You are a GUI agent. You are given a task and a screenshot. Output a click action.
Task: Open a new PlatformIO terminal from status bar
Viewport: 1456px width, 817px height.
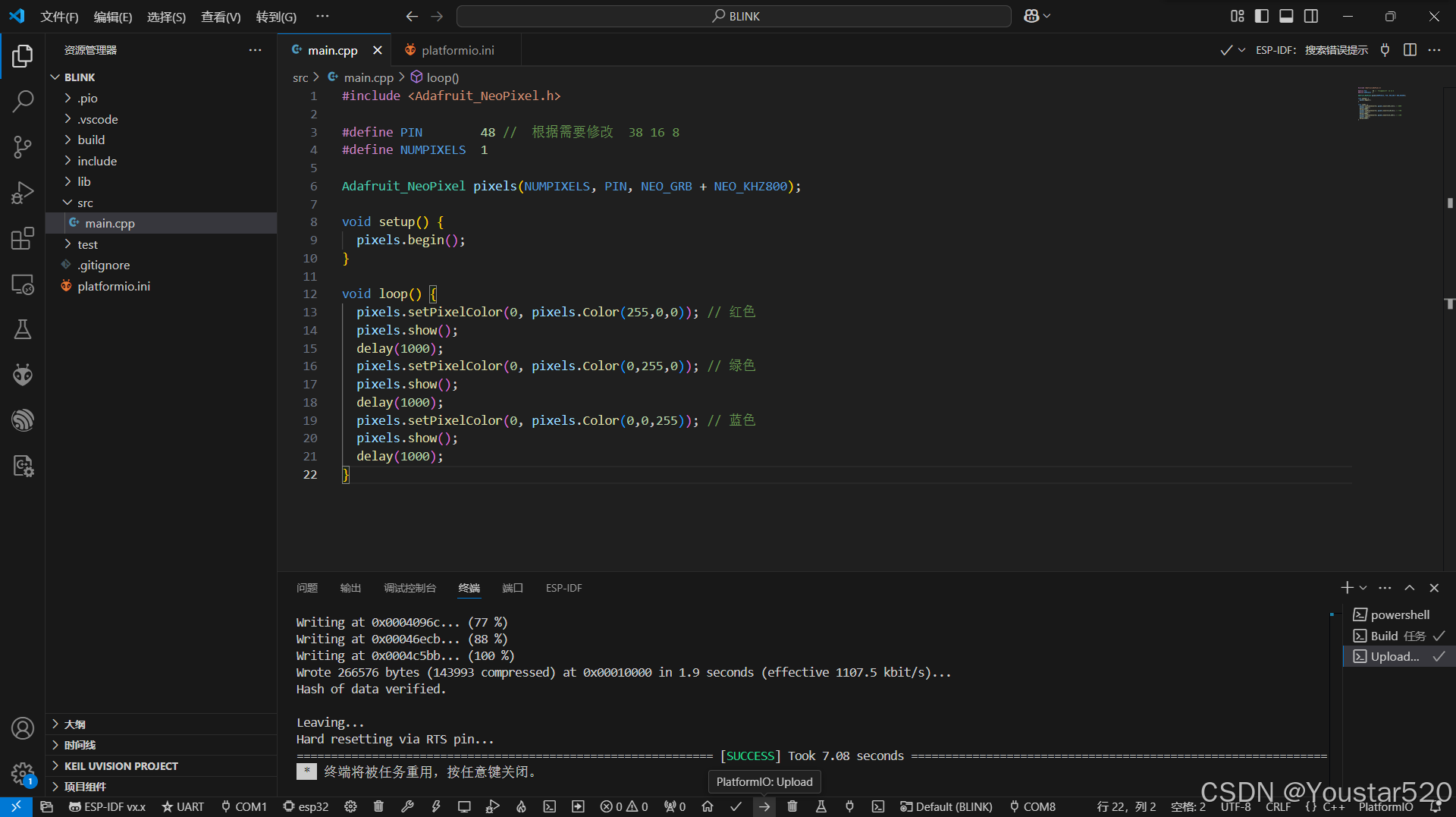(x=878, y=807)
